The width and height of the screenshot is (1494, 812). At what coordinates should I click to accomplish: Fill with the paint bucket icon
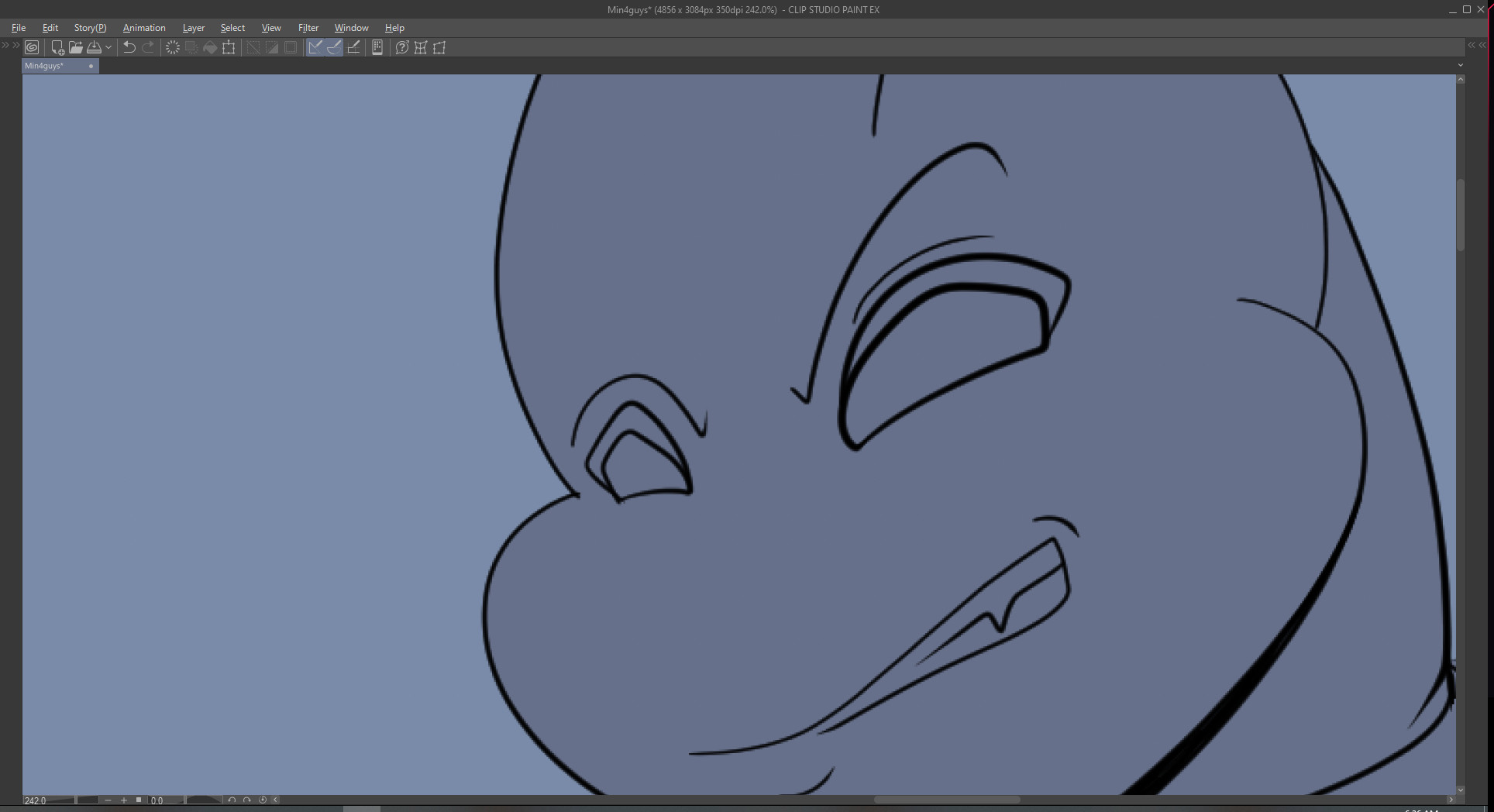click(x=210, y=47)
